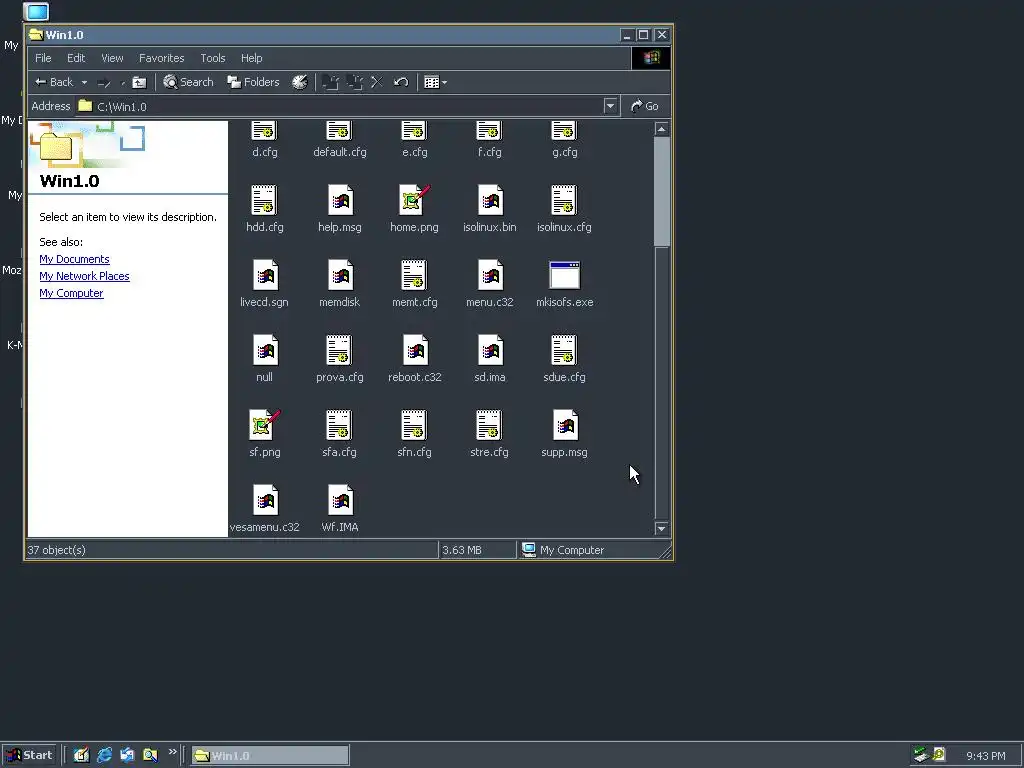Open the View menu

(x=112, y=58)
